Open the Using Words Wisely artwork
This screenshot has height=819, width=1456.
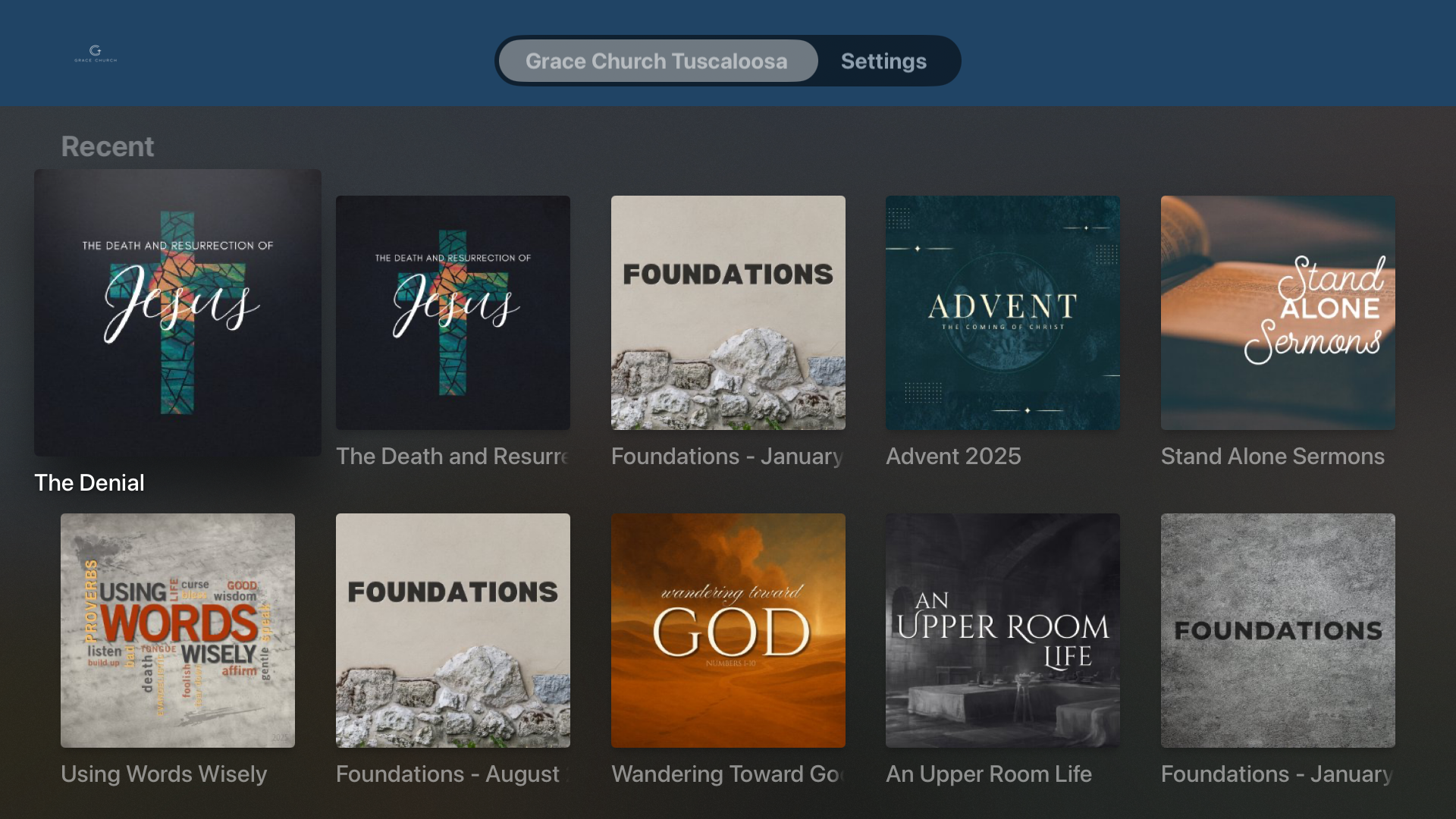[x=177, y=630]
